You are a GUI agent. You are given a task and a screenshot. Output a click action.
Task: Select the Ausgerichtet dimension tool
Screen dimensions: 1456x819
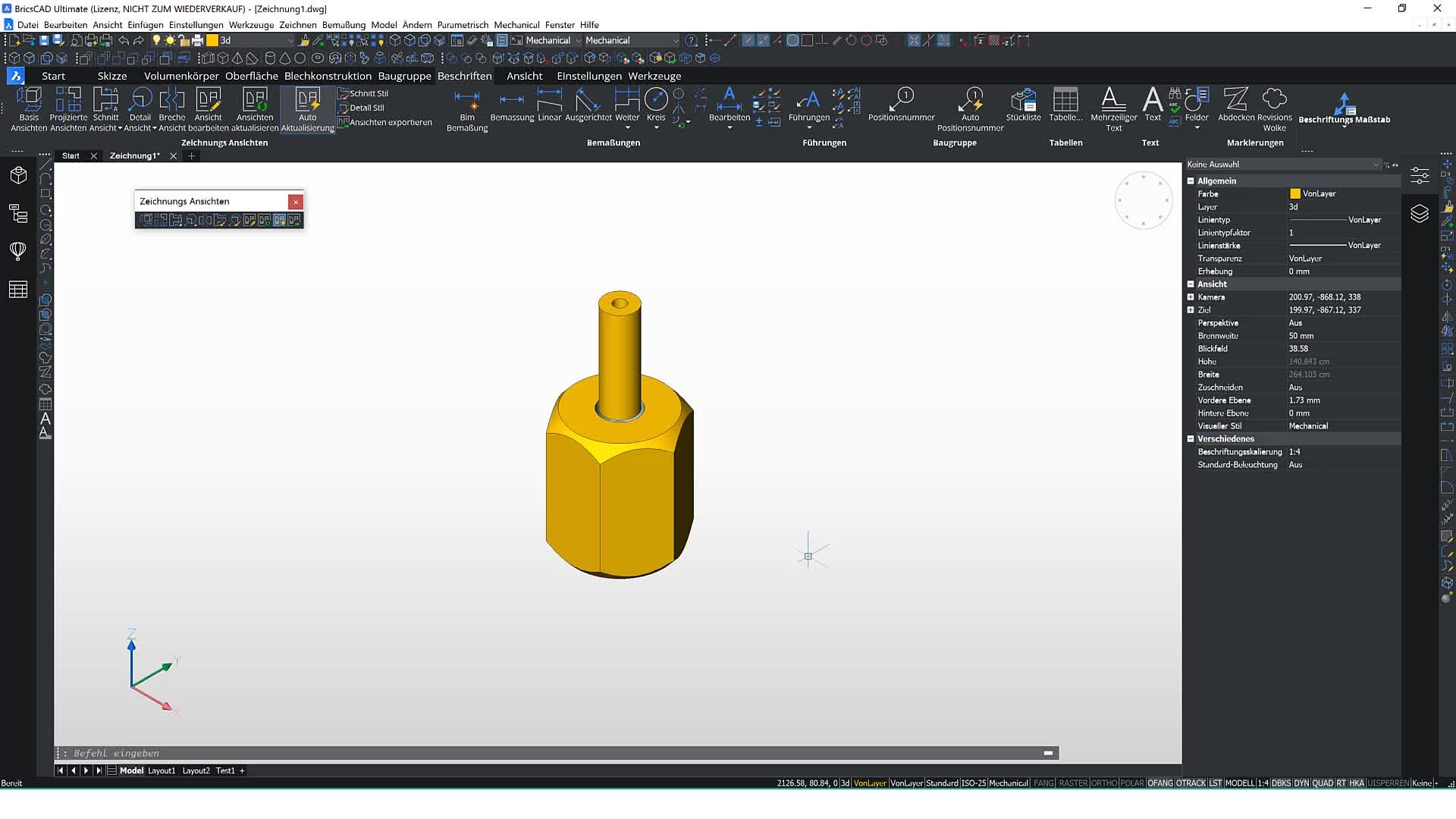pos(588,105)
